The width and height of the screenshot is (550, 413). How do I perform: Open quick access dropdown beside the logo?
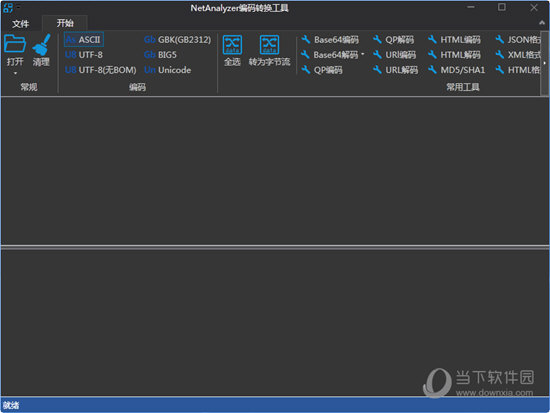tap(18, 7)
